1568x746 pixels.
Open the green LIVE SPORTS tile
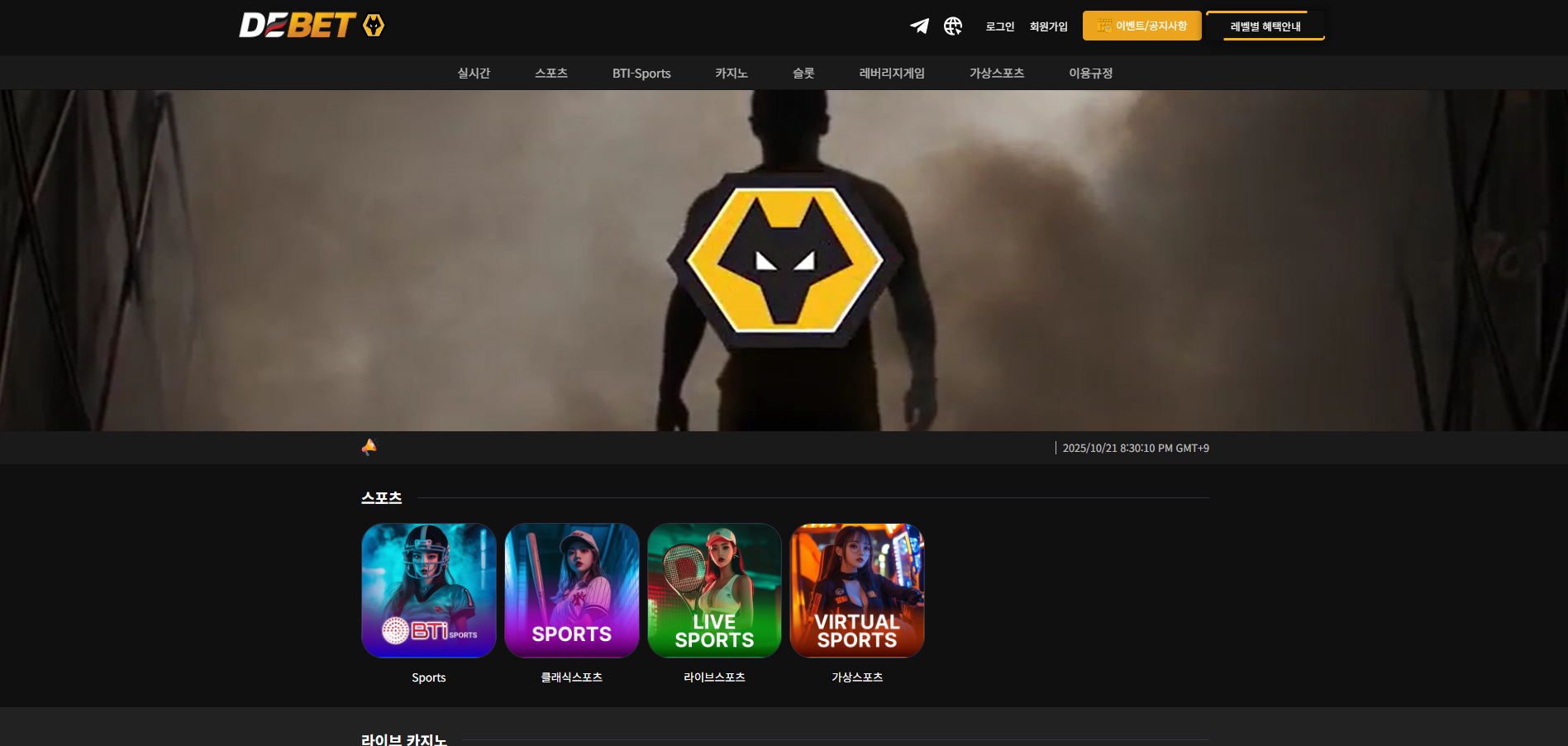click(x=714, y=590)
